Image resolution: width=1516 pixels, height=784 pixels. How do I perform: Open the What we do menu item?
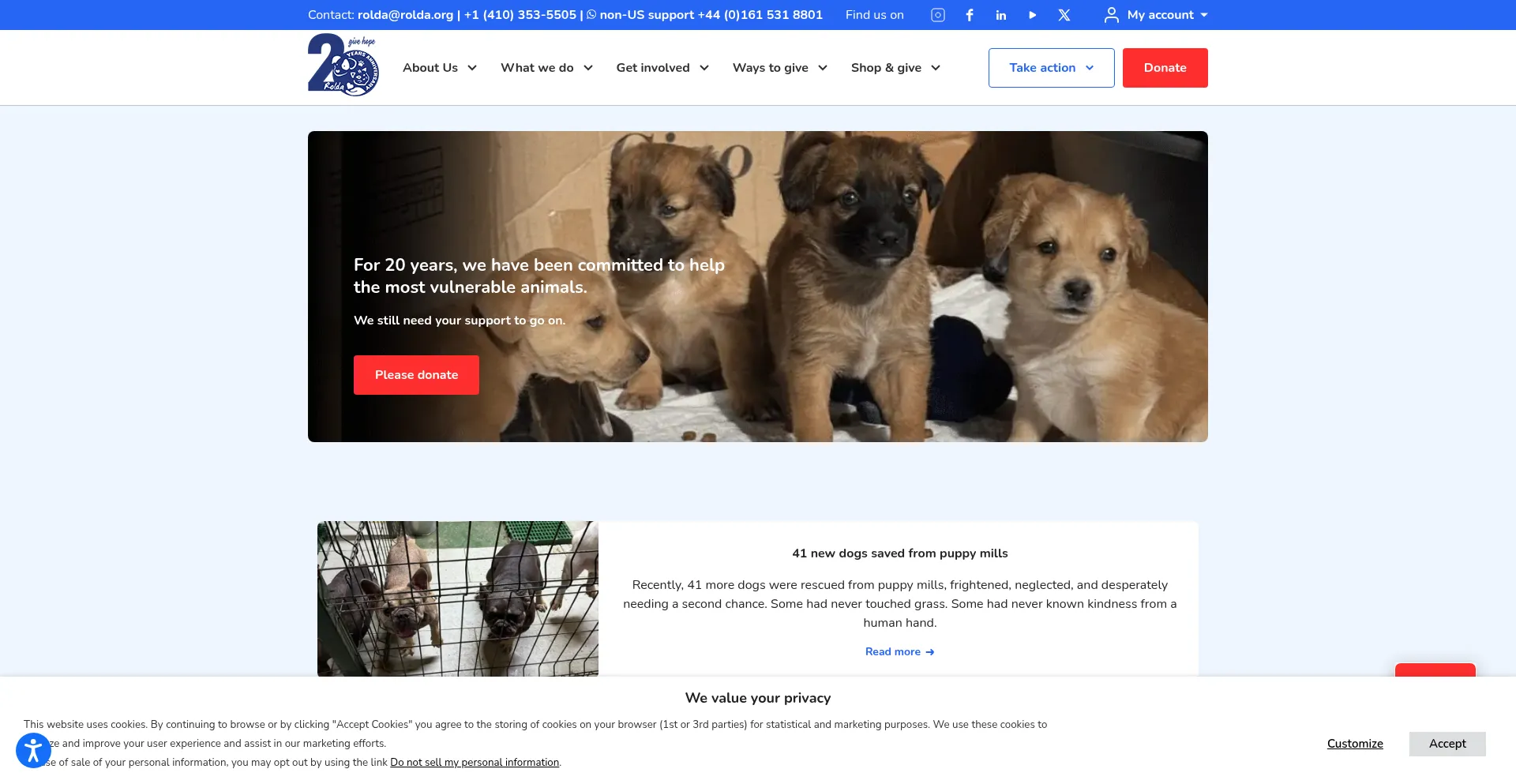pos(537,68)
